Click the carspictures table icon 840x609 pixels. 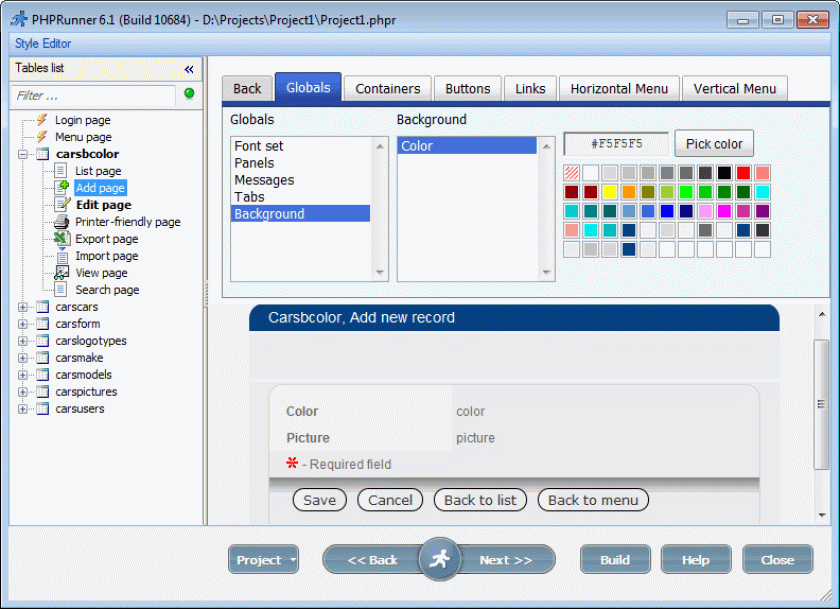click(x=43, y=392)
